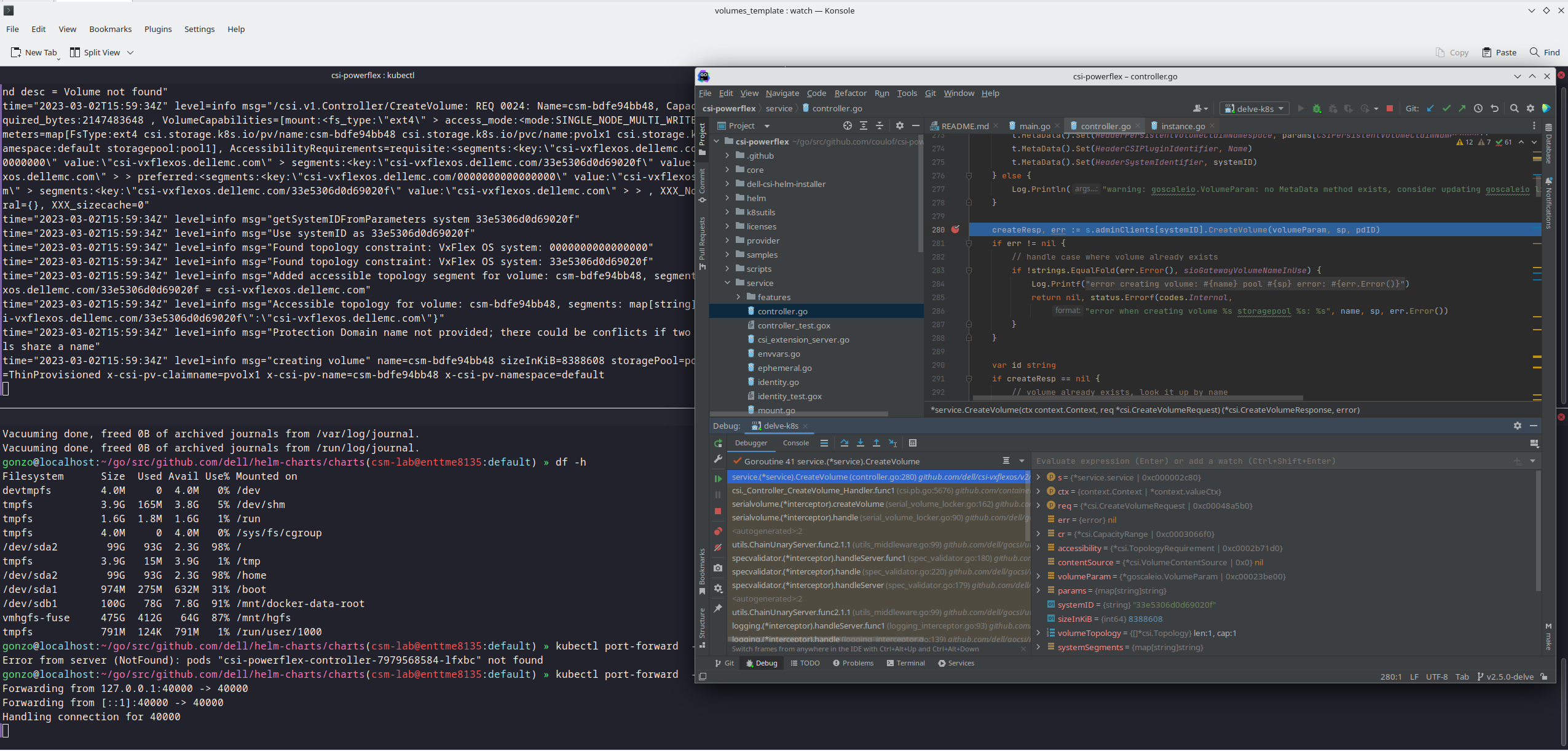Open the Terminal tool window button
The height and width of the screenshot is (751, 1568).
(x=906, y=663)
